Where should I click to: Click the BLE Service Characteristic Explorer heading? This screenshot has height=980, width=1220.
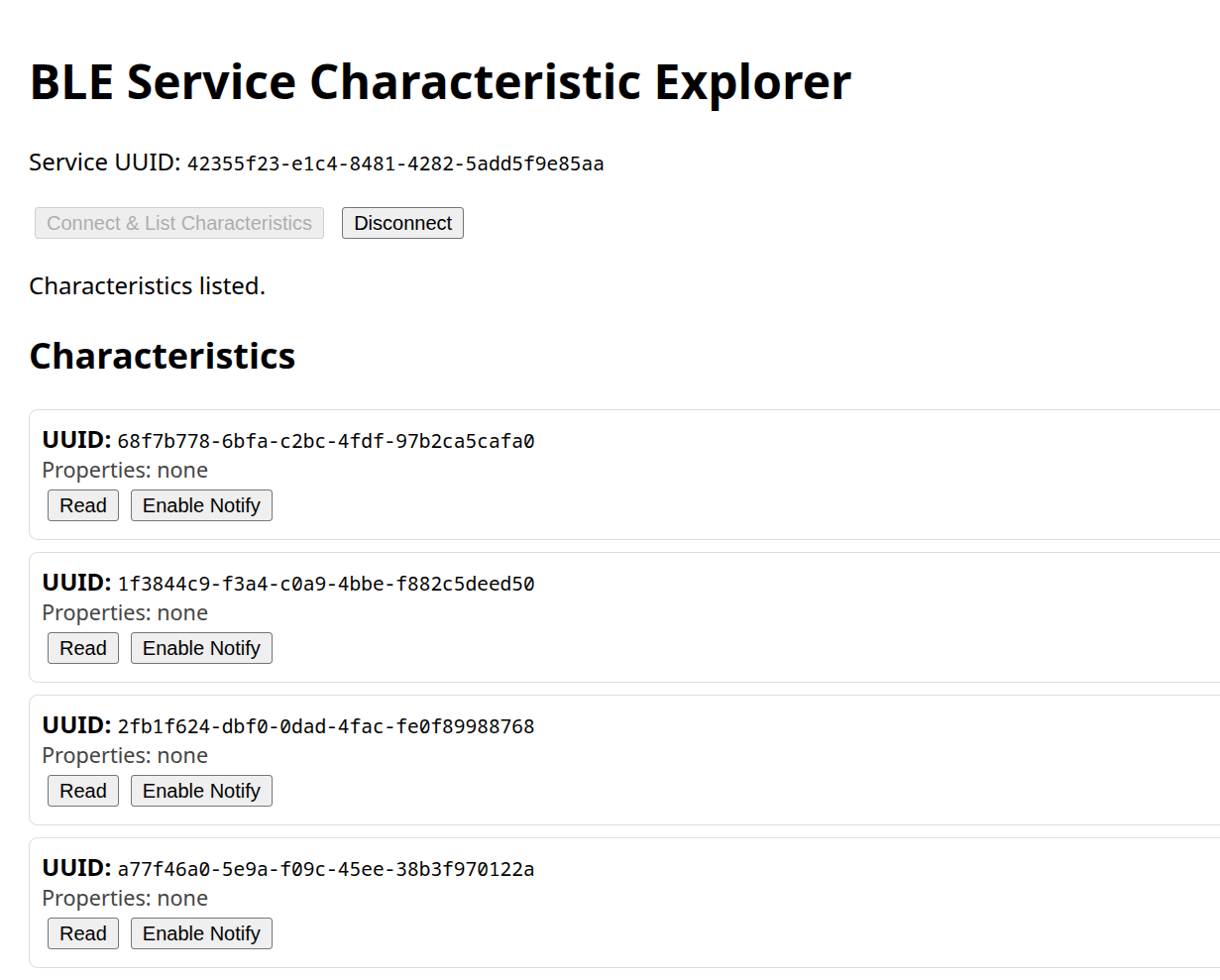pos(439,81)
